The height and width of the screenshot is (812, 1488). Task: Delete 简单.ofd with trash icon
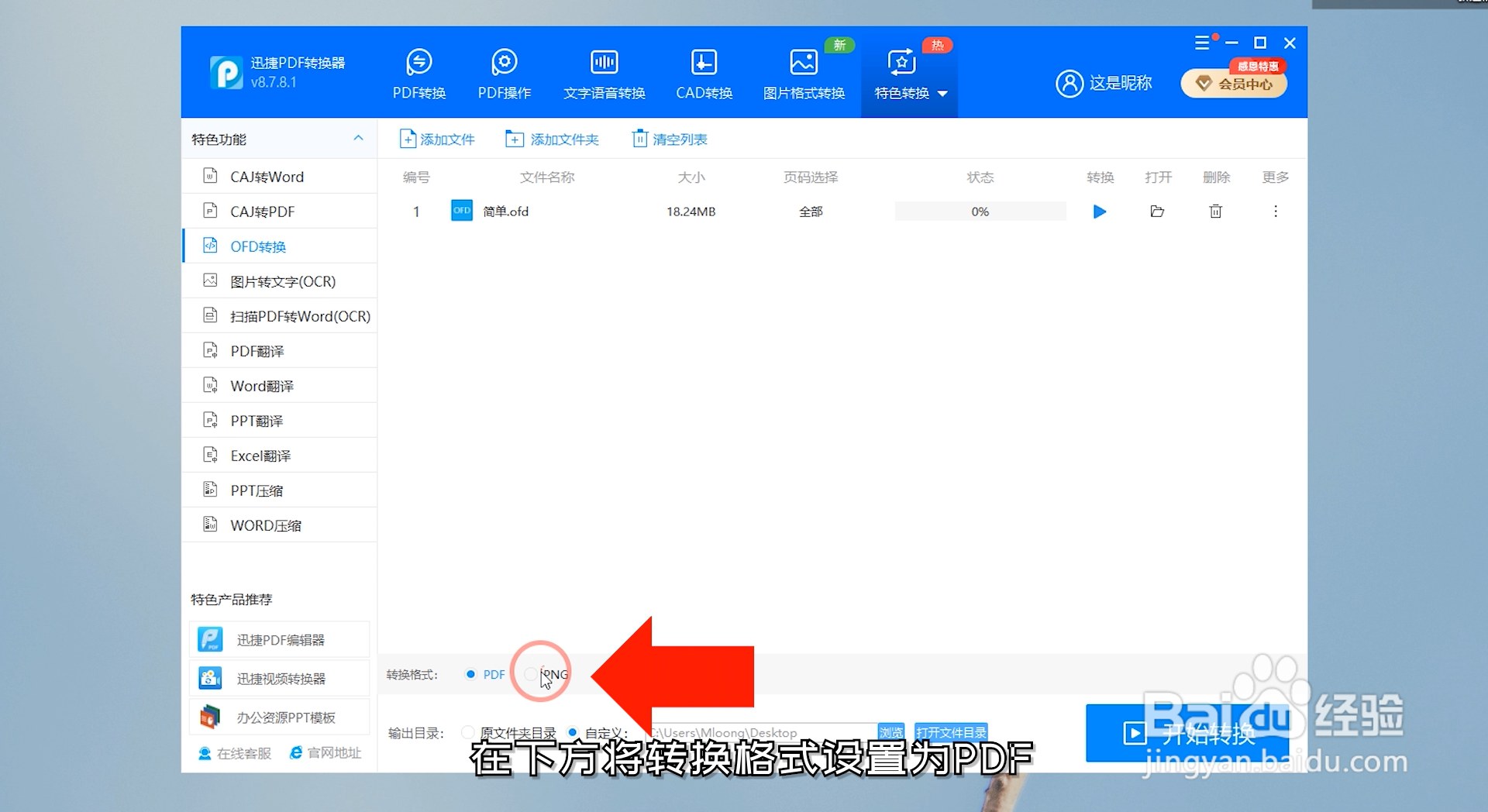(x=1216, y=212)
